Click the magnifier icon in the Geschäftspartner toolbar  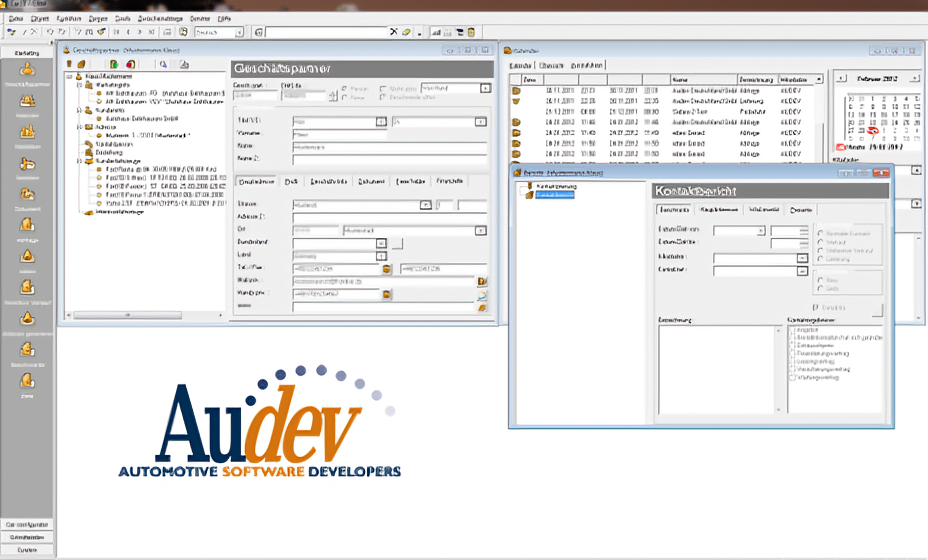click(x=162, y=65)
